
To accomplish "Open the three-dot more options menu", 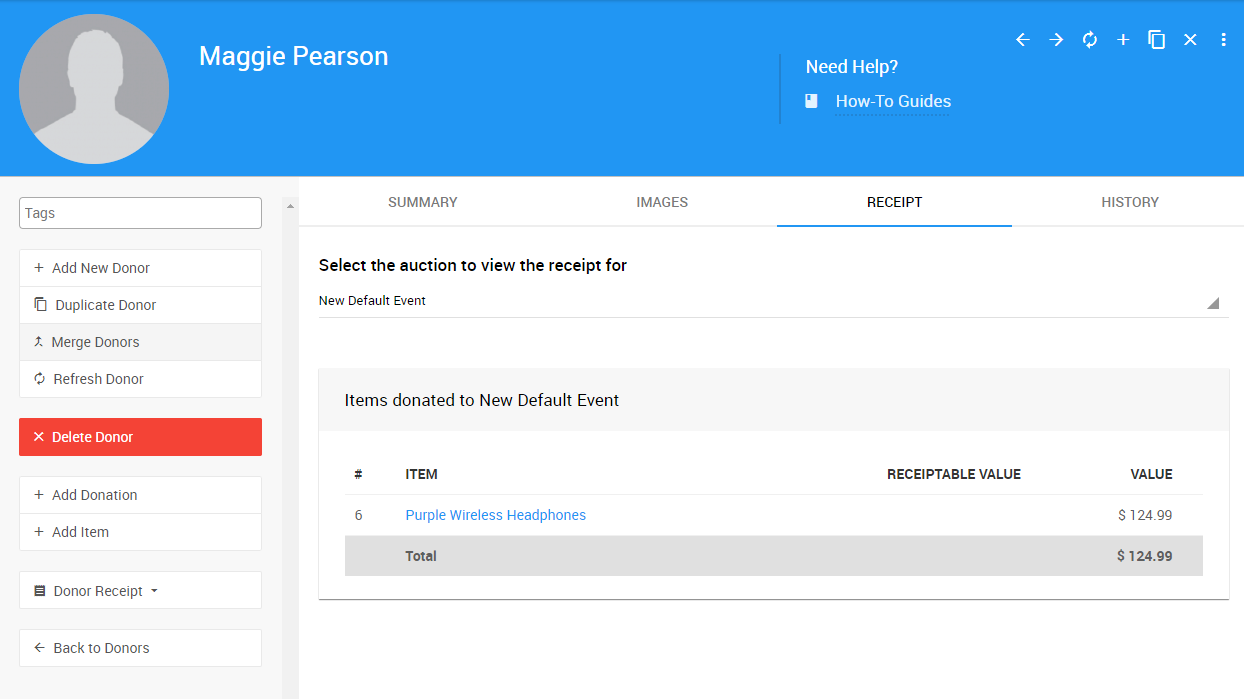I will coord(1223,40).
